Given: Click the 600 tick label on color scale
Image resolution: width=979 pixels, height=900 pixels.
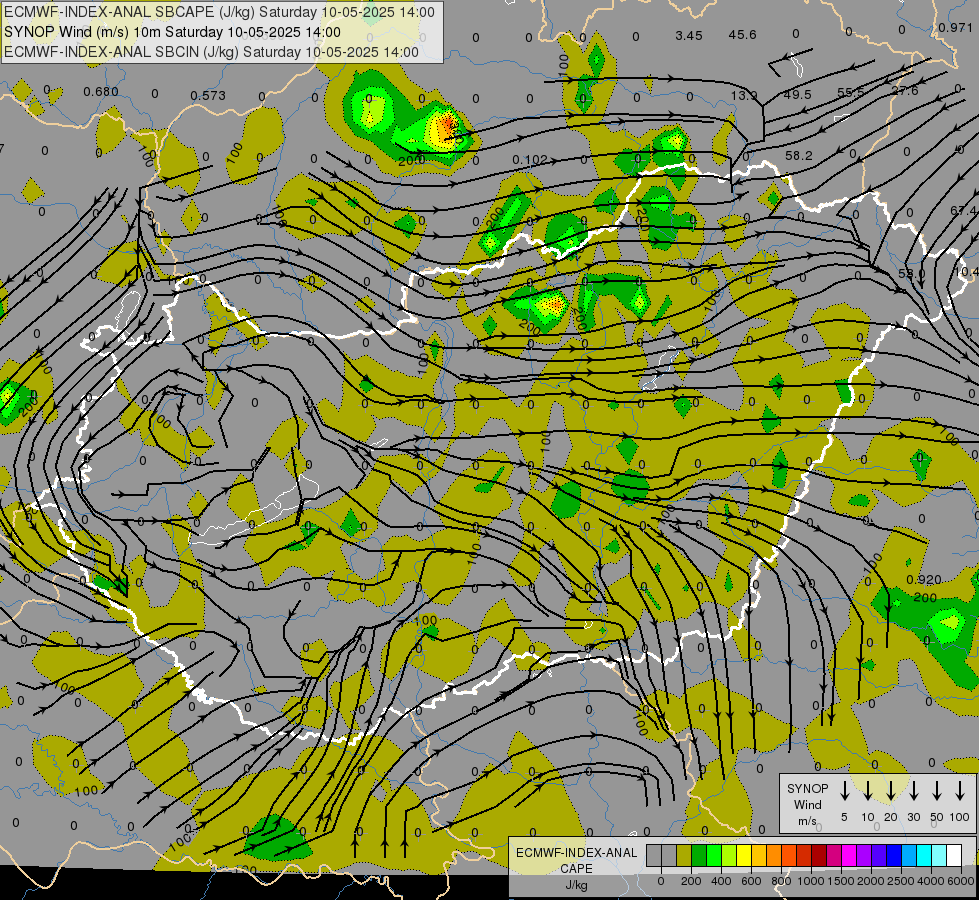Looking at the screenshot, I should (751, 881).
